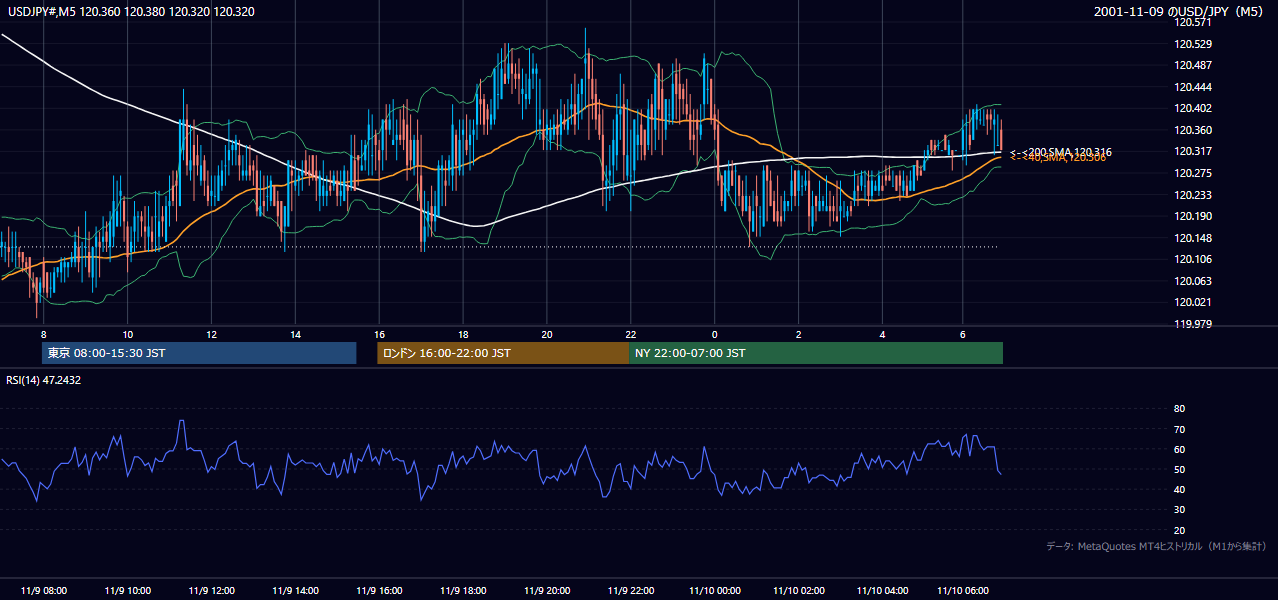1278x600 pixels.
Task: Click hour tick 18 under the price chart
Action: (463, 334)
